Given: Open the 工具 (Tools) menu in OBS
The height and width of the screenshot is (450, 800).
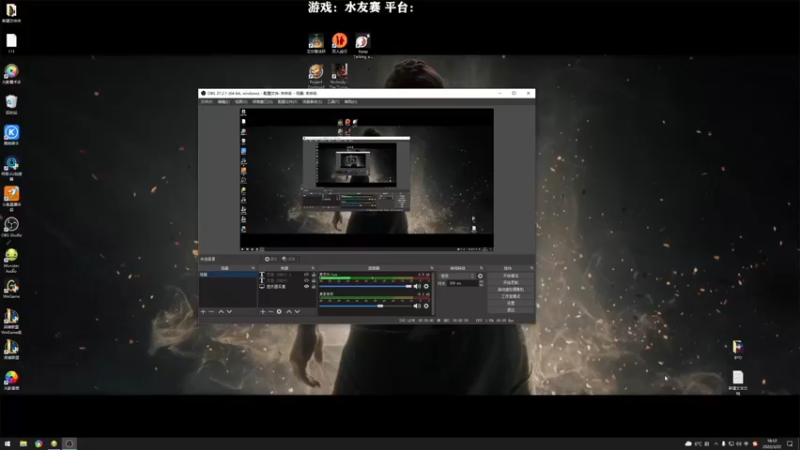Looking at the screenshot, I should pyautogui.click(x=333, y=102).
